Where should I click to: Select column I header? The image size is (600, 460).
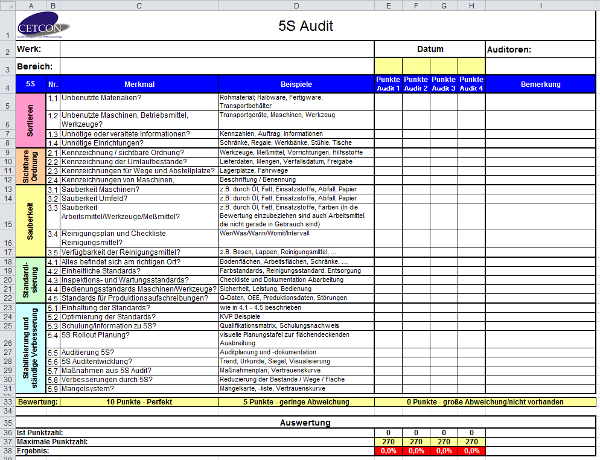pos(541,4)
